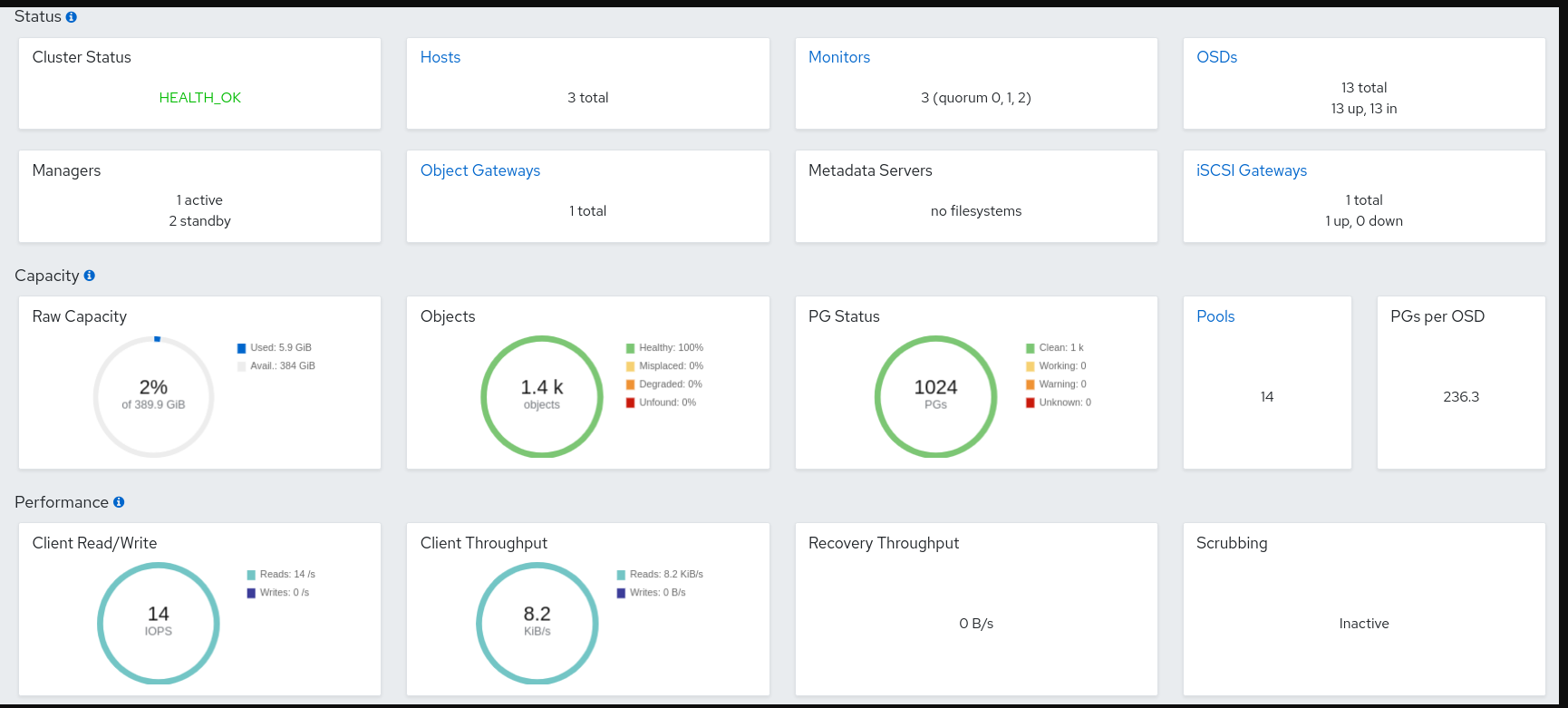
Task: Open the Pools link
Action: click(1215, 316)
